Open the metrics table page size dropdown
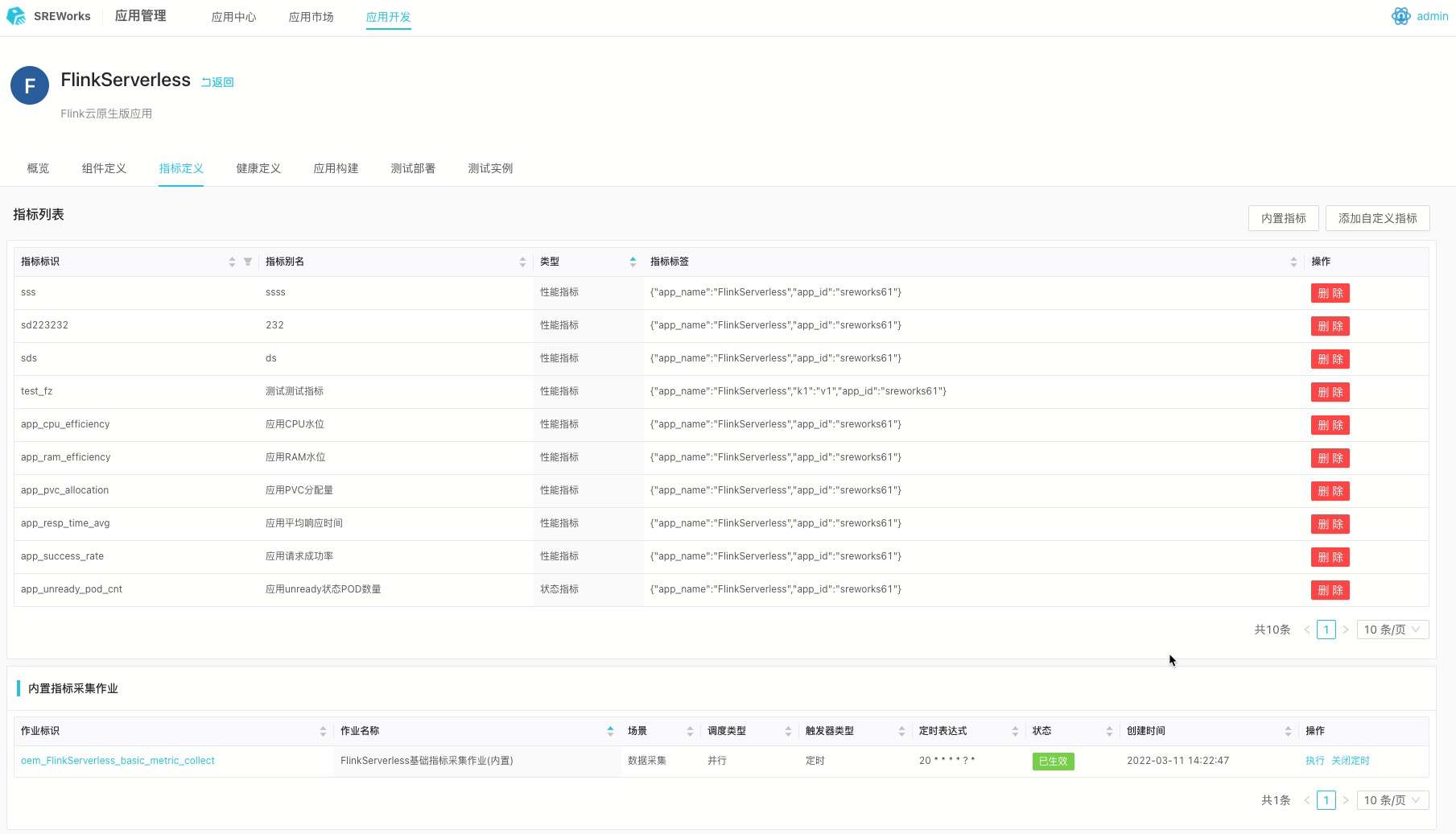 pos(1392,630)
